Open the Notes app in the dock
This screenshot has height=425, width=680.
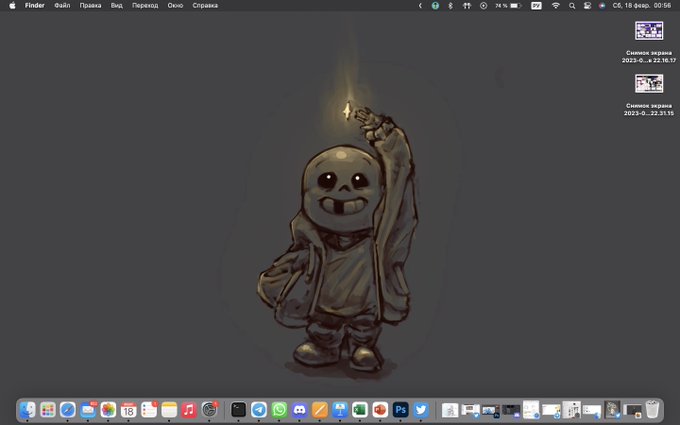coord(169,409)
